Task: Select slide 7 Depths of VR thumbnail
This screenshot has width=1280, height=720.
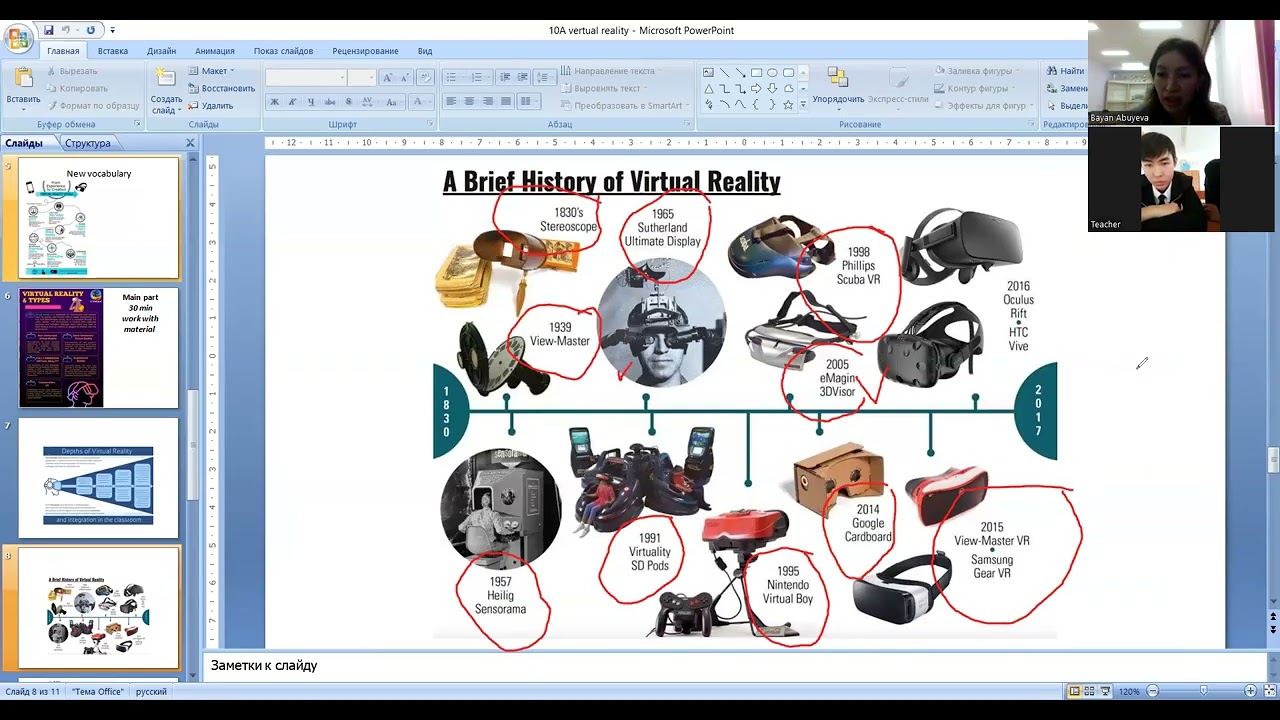Action: [98, 478]
